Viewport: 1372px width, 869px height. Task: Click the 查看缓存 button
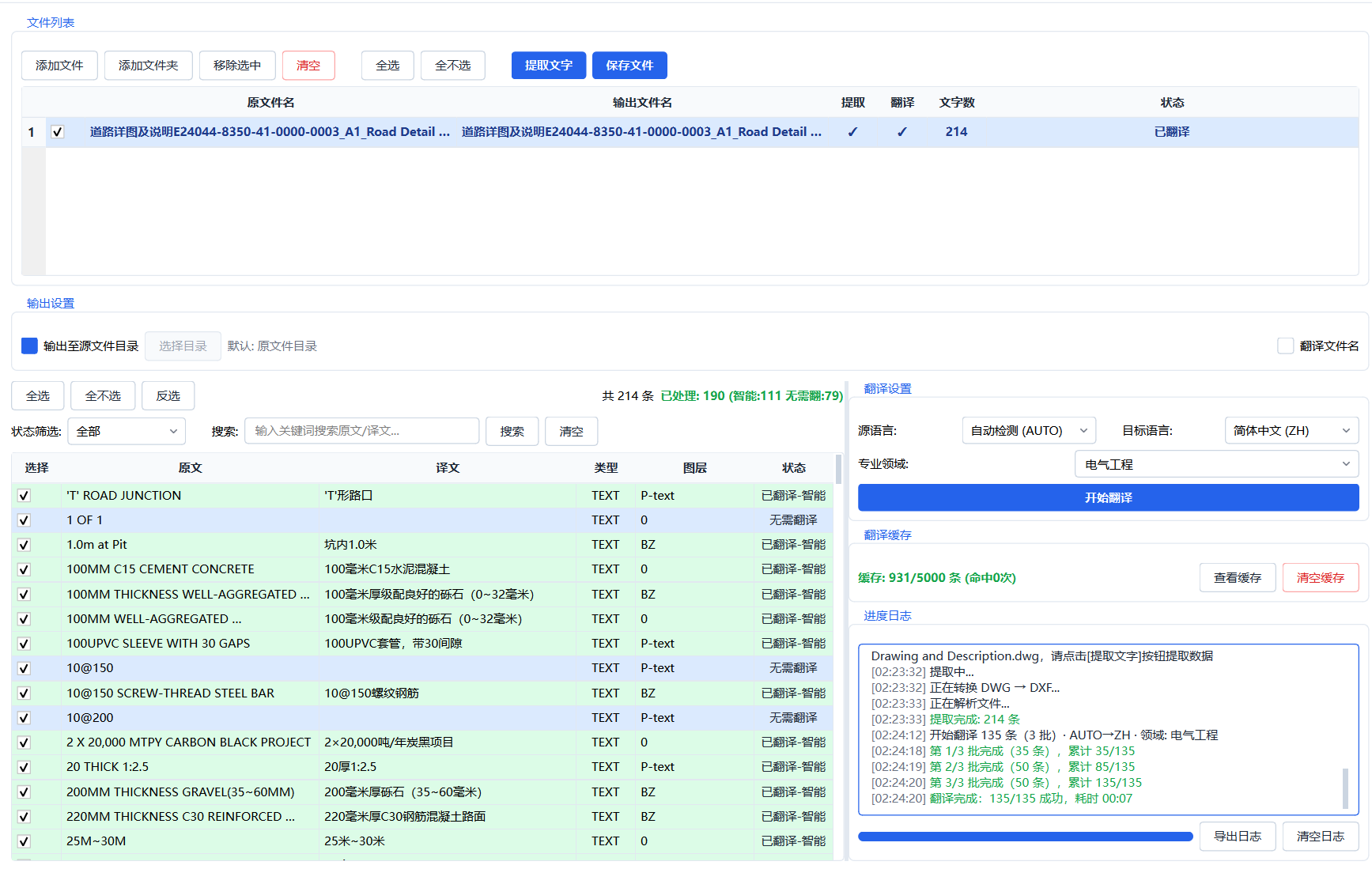coord(1238,578)
